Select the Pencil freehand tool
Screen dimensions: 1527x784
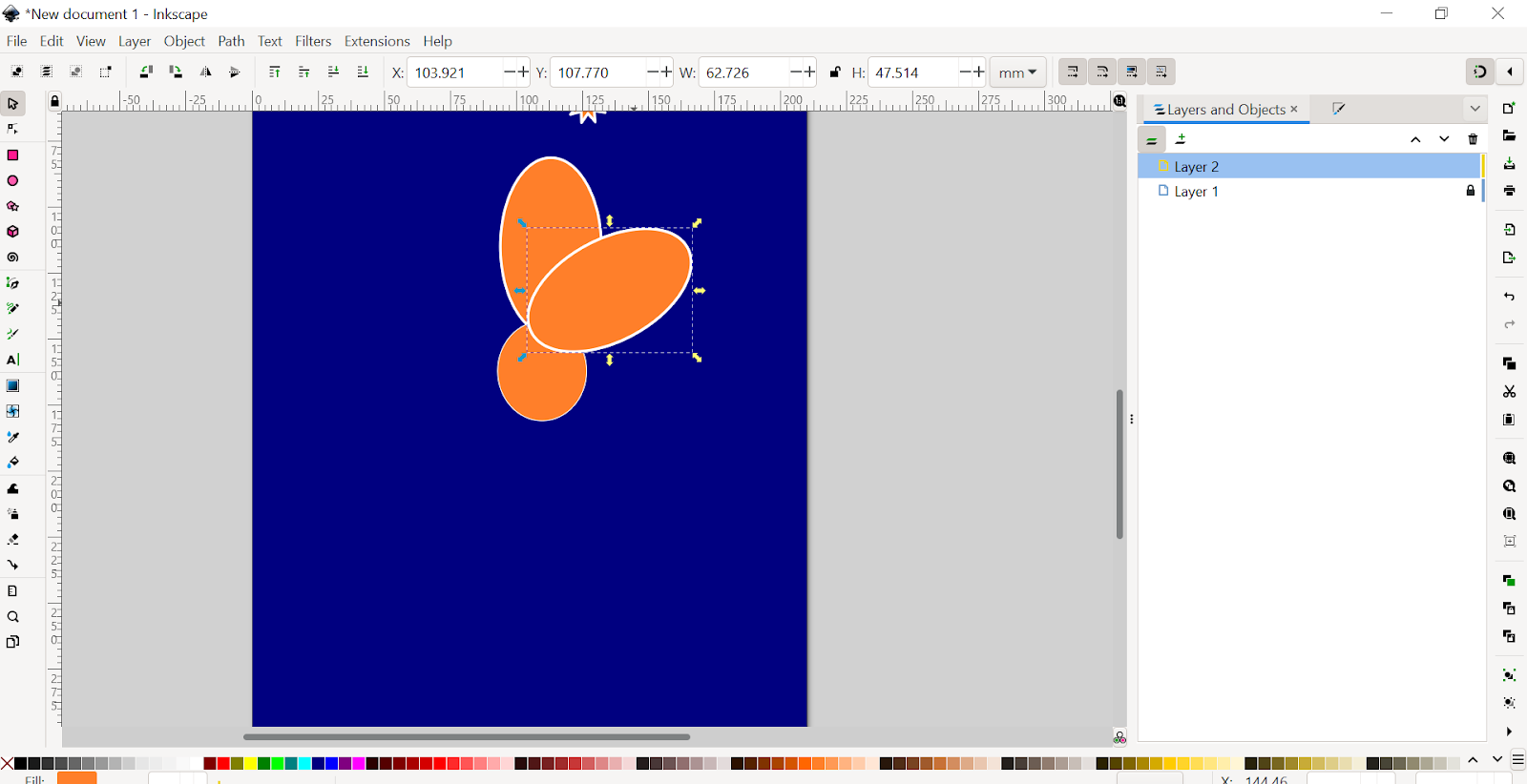click(x=12, y=309)
